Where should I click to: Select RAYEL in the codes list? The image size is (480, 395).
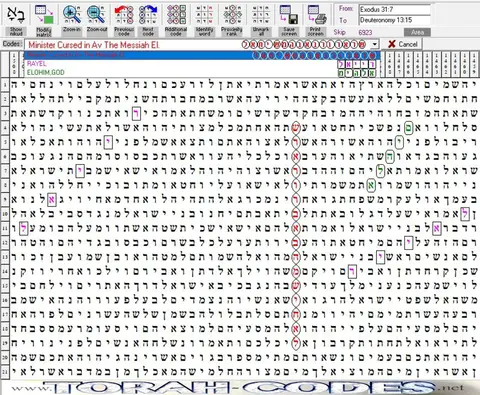click(x=202, y=64)
